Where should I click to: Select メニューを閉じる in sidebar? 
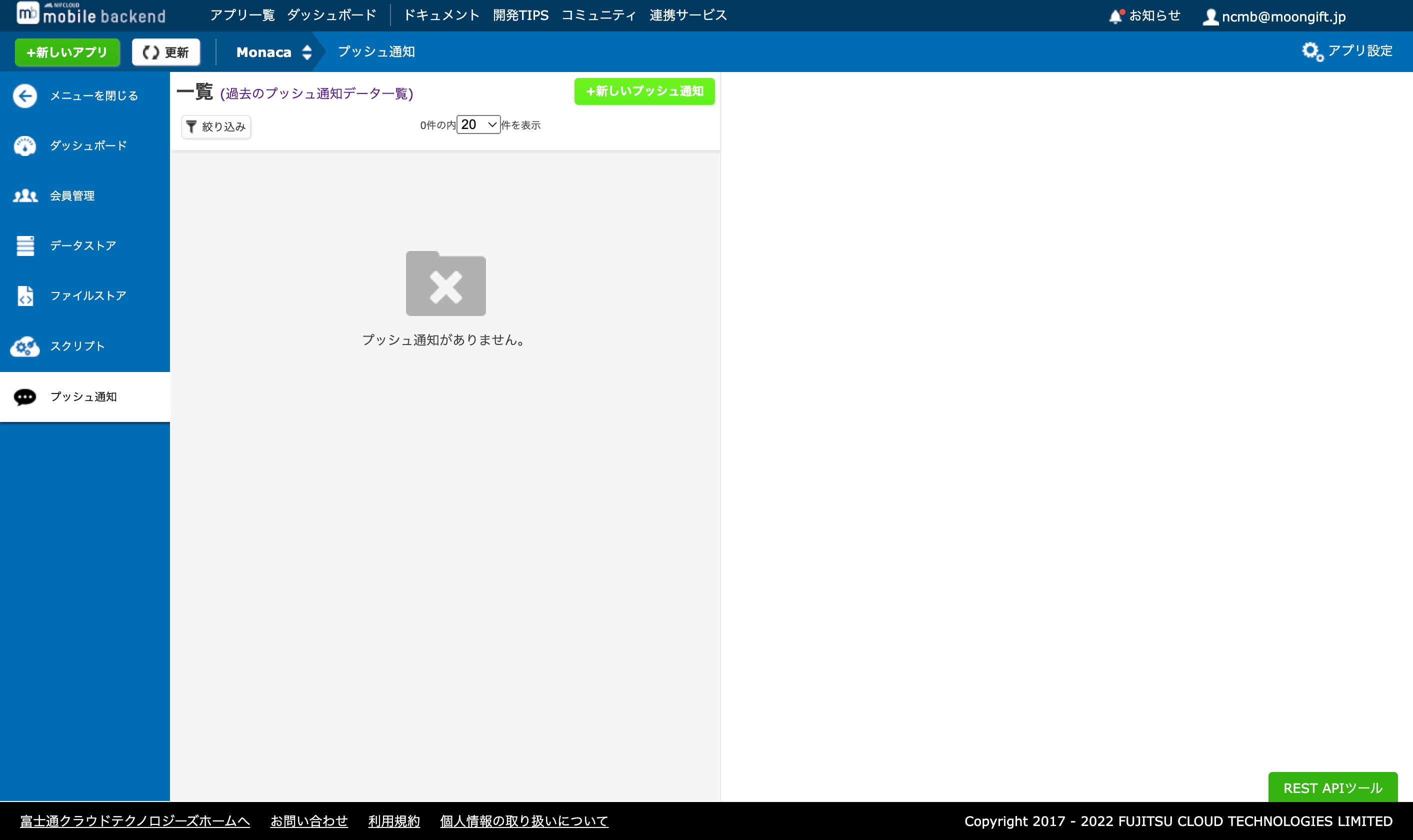(x=85, y=95)
